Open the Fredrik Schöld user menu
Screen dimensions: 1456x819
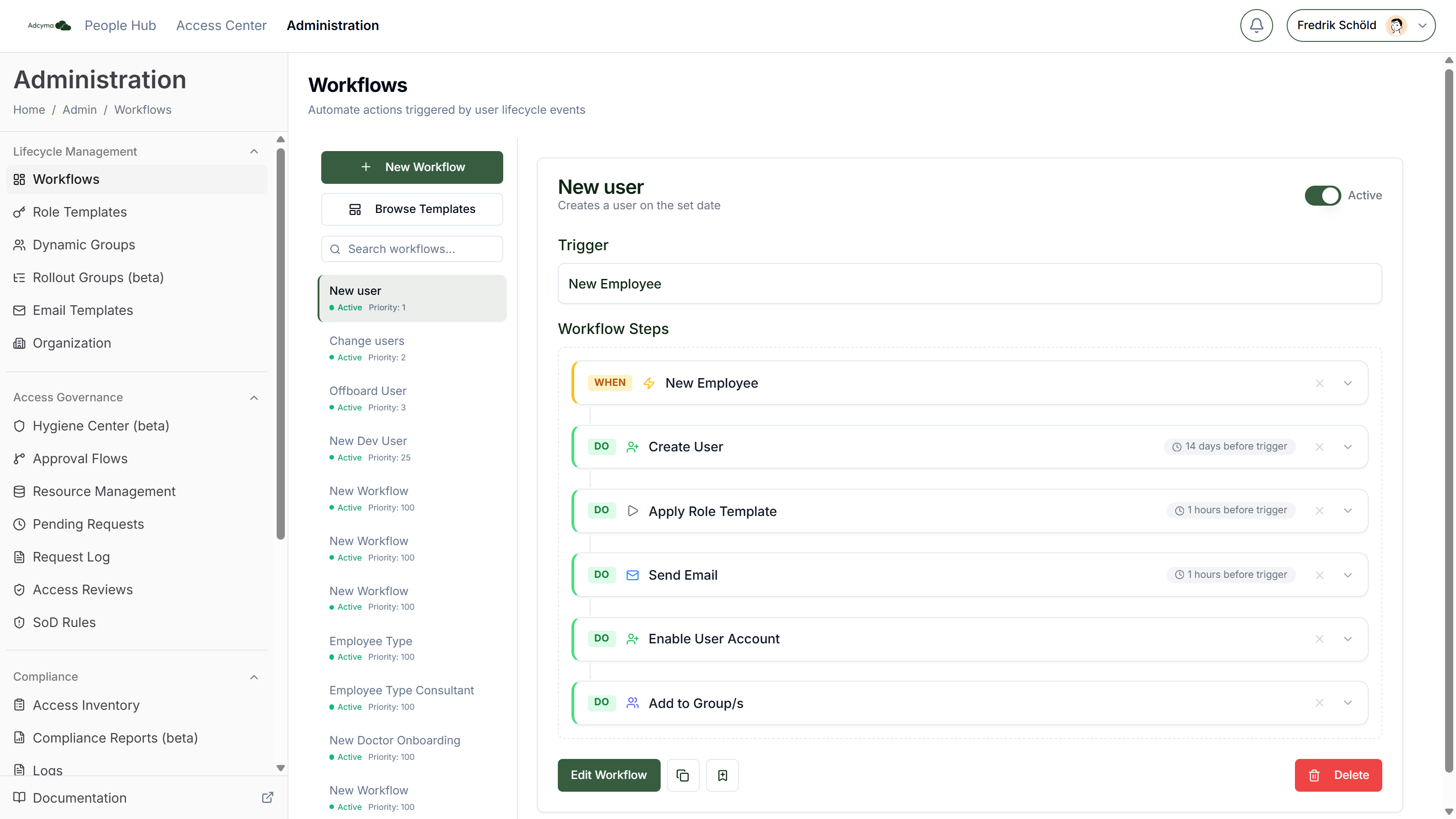[1360, 25]
